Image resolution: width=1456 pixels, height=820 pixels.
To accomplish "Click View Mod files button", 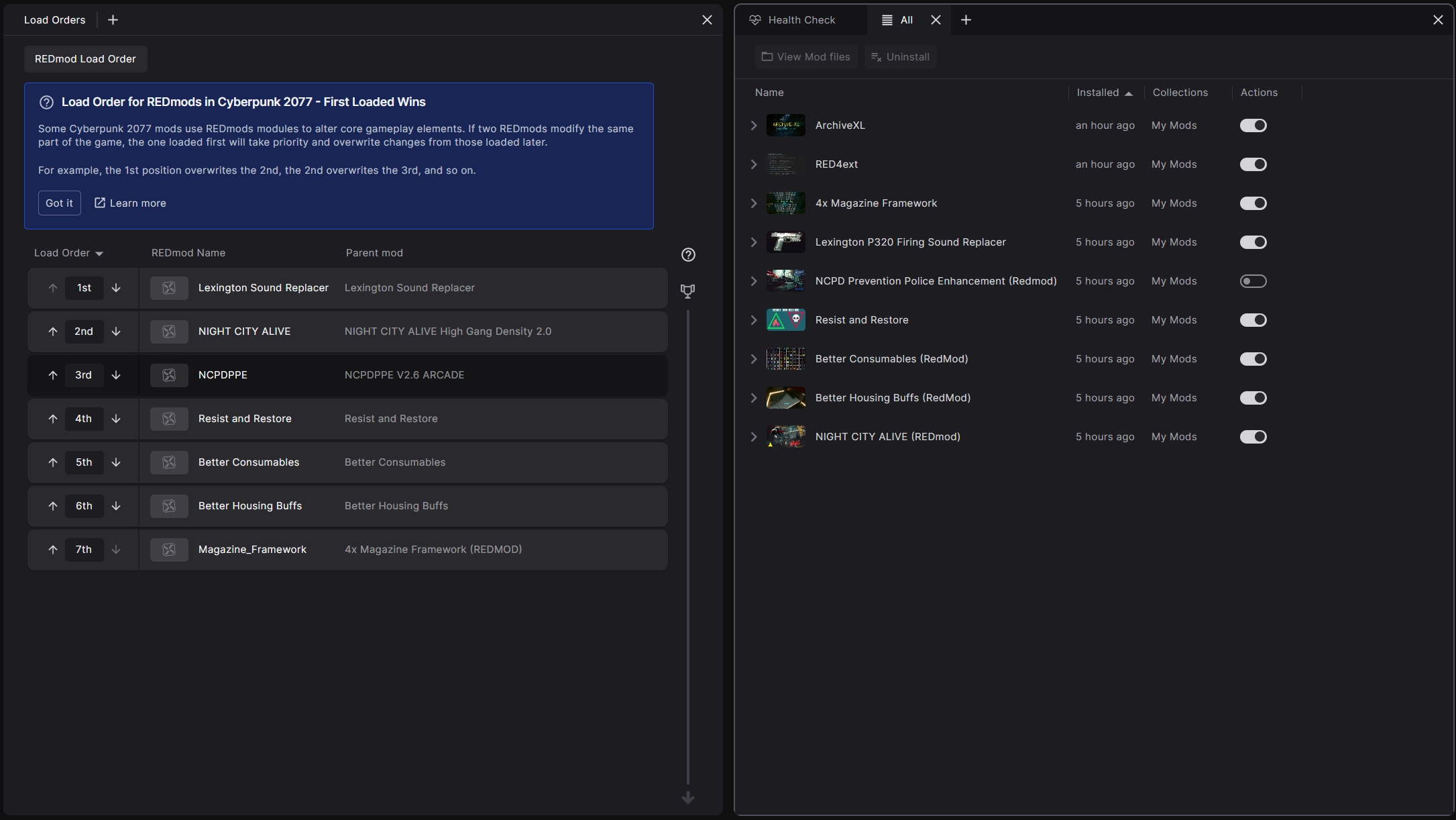I will click(805, 57).
